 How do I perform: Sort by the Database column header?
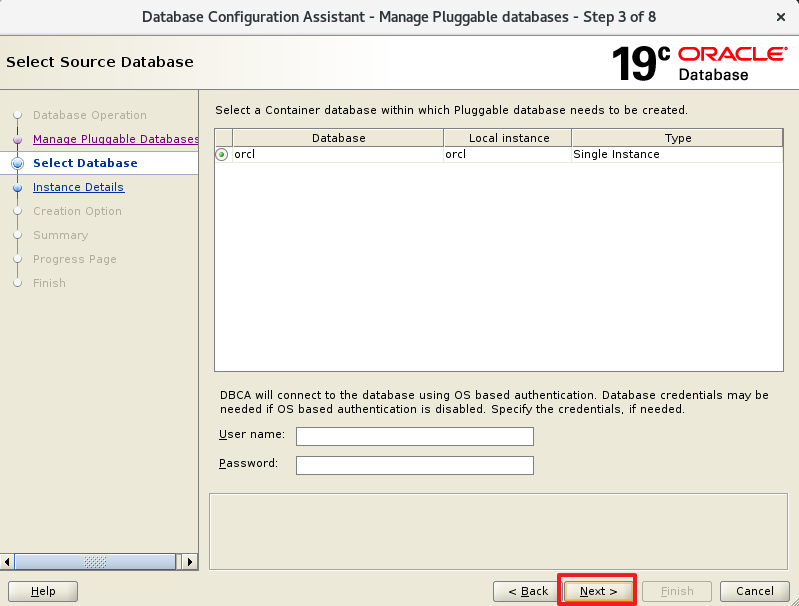point(338,138)
